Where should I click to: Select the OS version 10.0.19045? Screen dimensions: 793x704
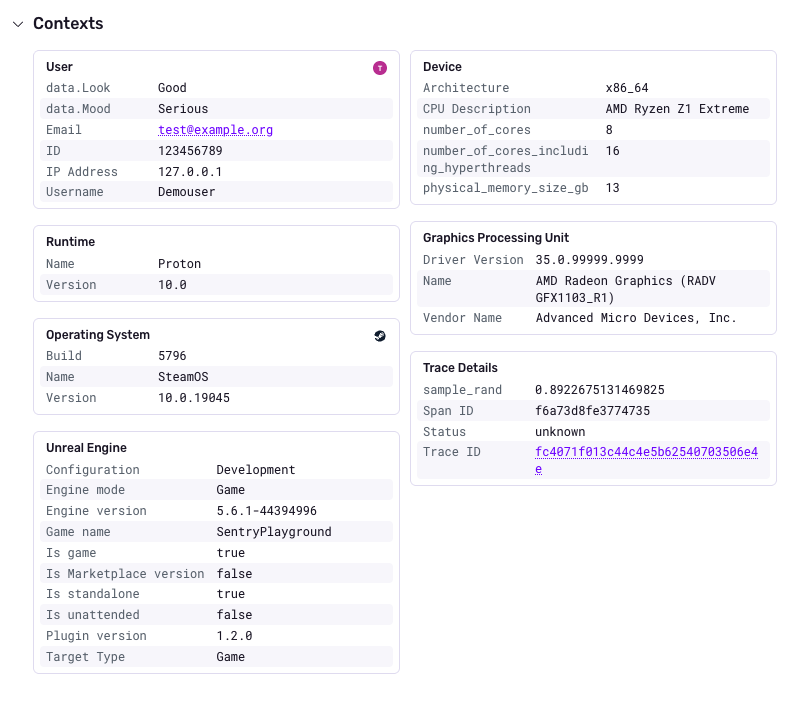pos(194,398)
